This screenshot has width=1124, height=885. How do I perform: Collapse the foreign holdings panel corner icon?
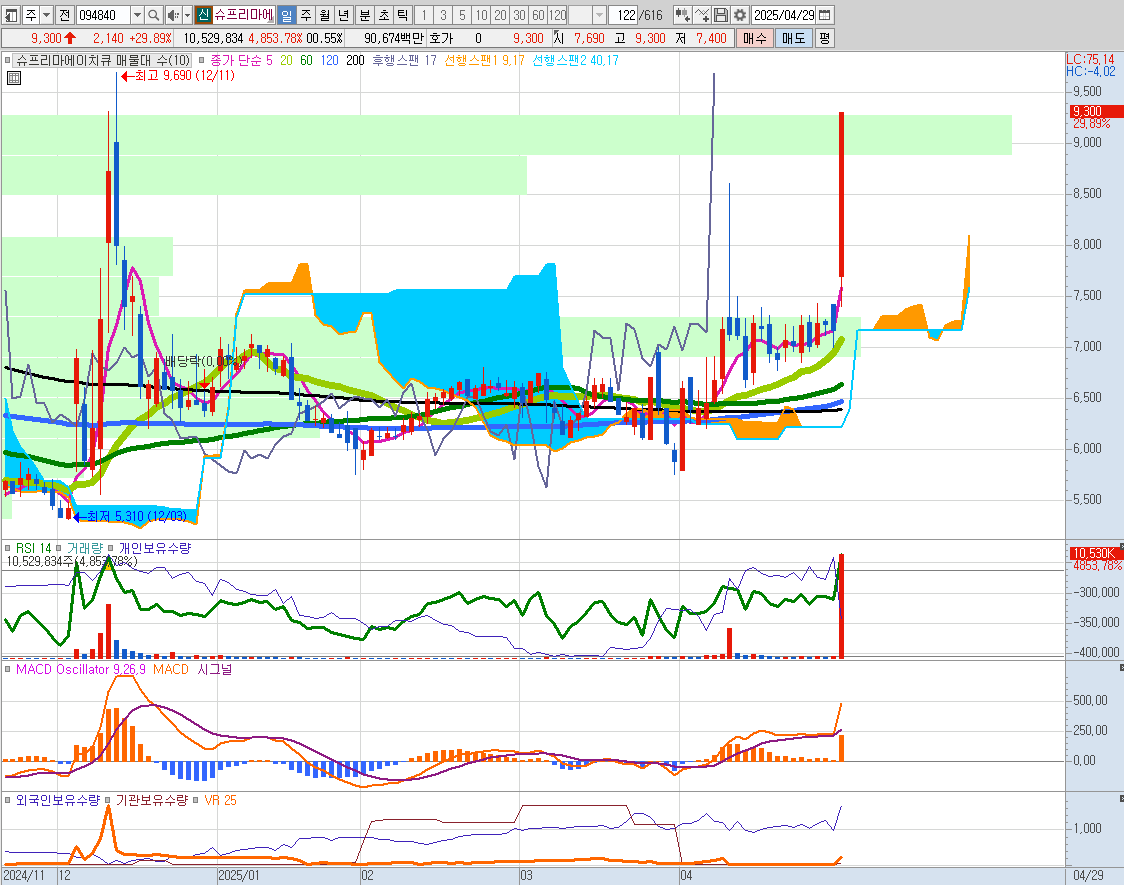tap(1120, 798)
